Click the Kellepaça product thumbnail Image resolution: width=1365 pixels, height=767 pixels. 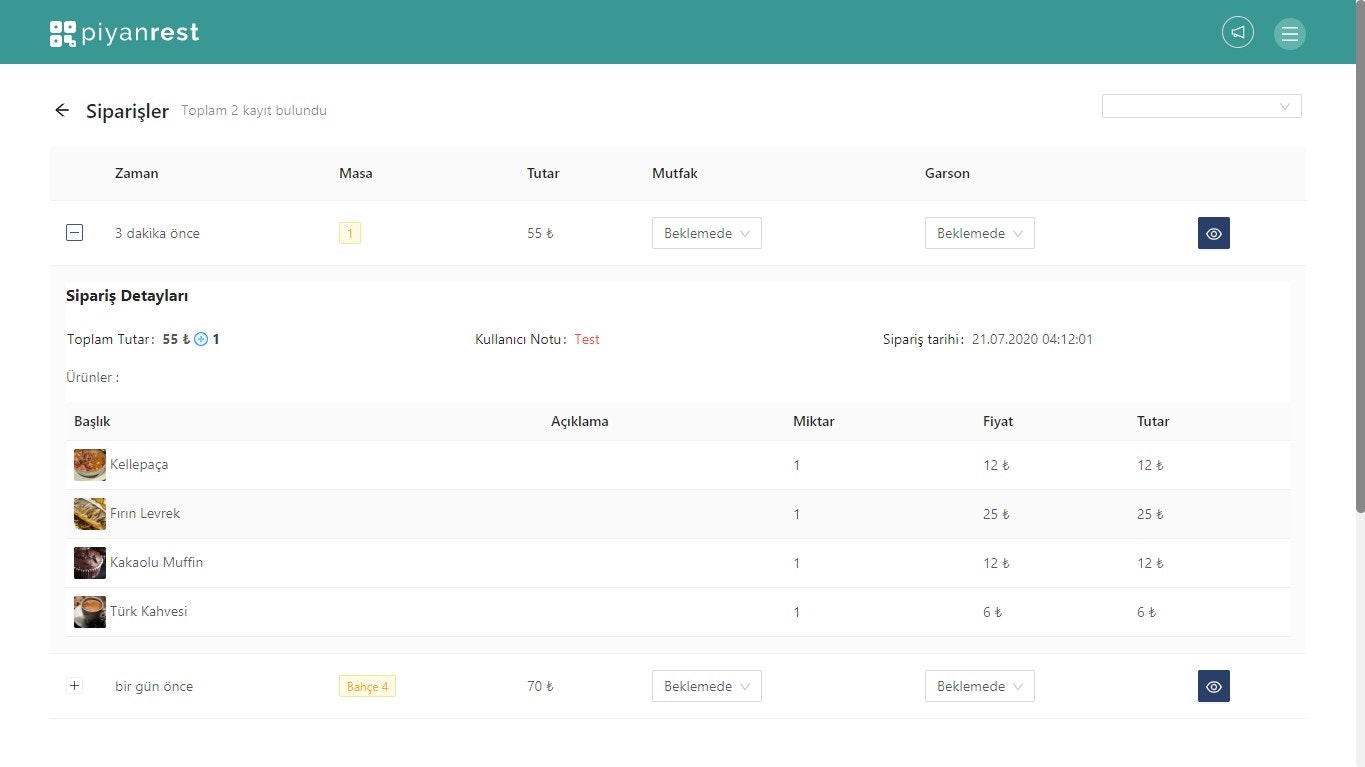[x=89, y=464]
